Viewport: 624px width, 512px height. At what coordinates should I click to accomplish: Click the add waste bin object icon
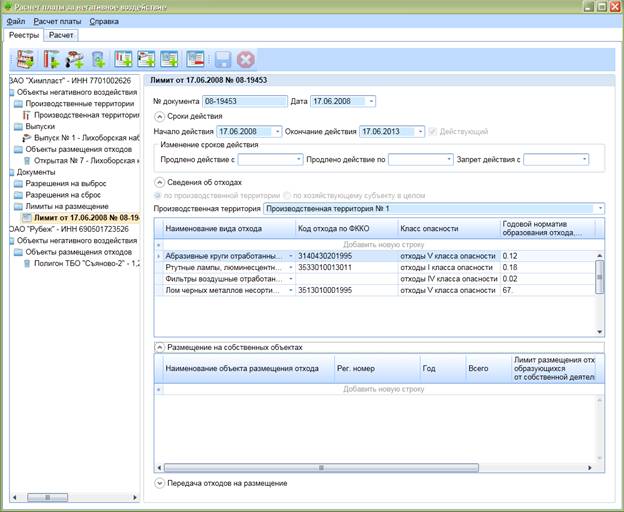pos(98,59)
